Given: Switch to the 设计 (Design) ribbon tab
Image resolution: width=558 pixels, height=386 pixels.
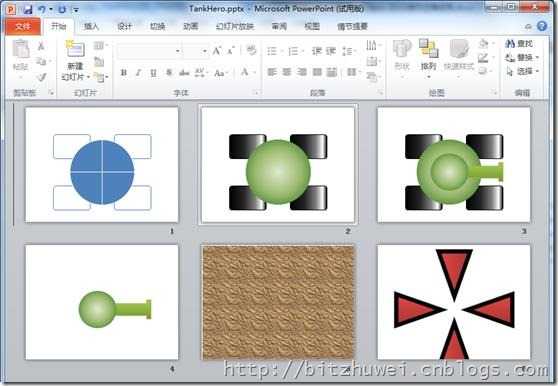Looking at the screenshot, I should coord(125,26).
